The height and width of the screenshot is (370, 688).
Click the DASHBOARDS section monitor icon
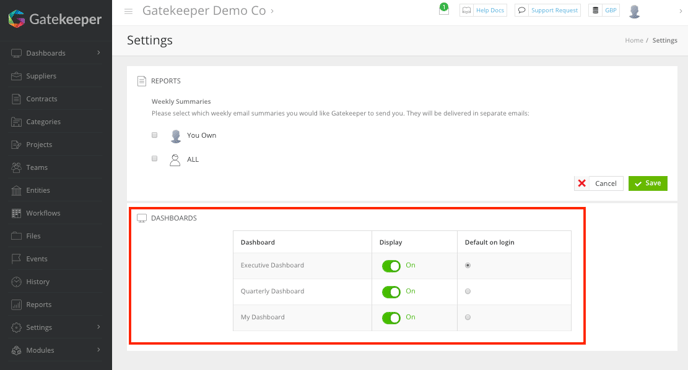pos(142,218)
